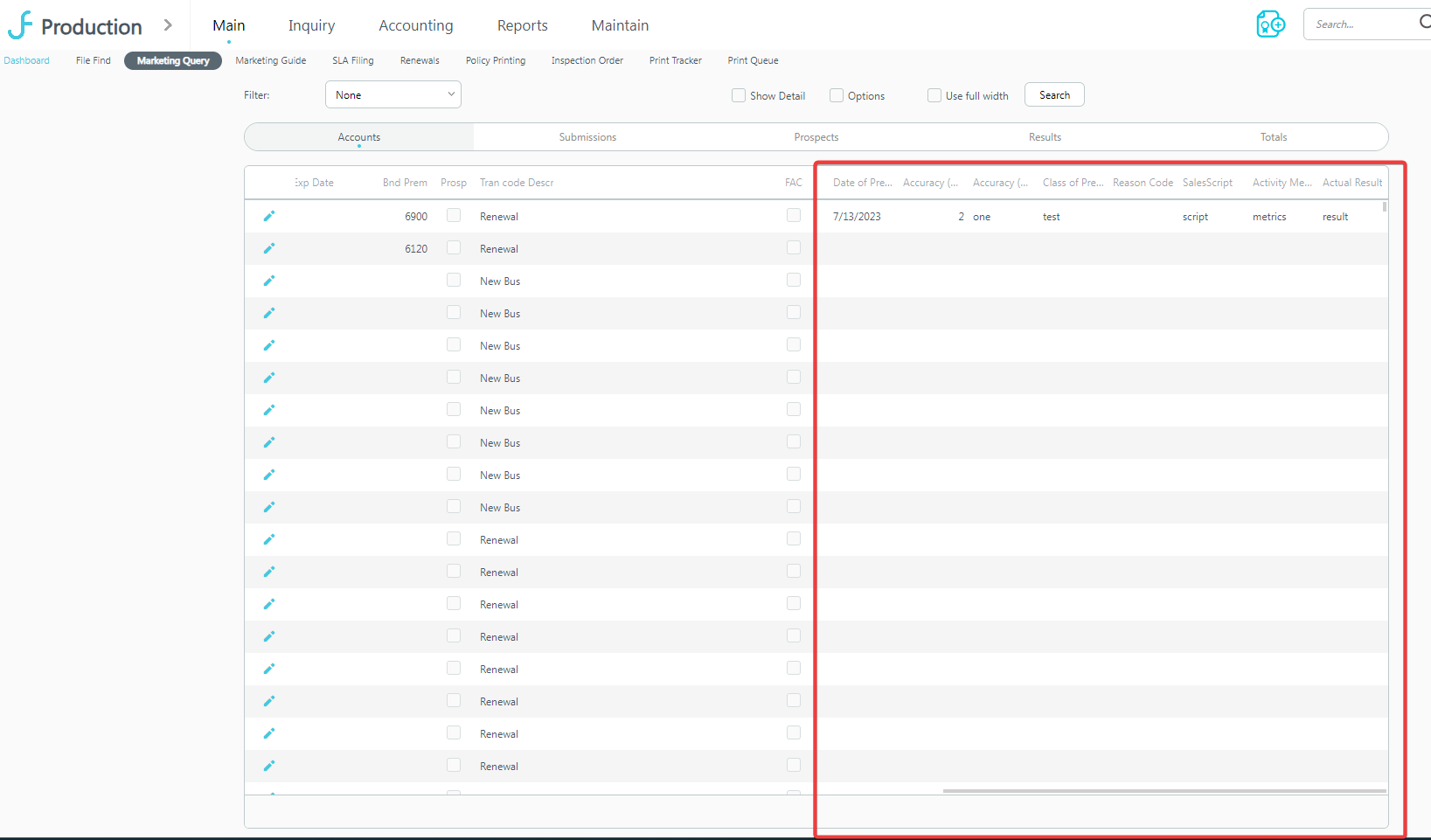Check the Prosp box on the 6900 row
Image resolution: width=1431 pixels, height=840 pixels.
coord(454,215)
